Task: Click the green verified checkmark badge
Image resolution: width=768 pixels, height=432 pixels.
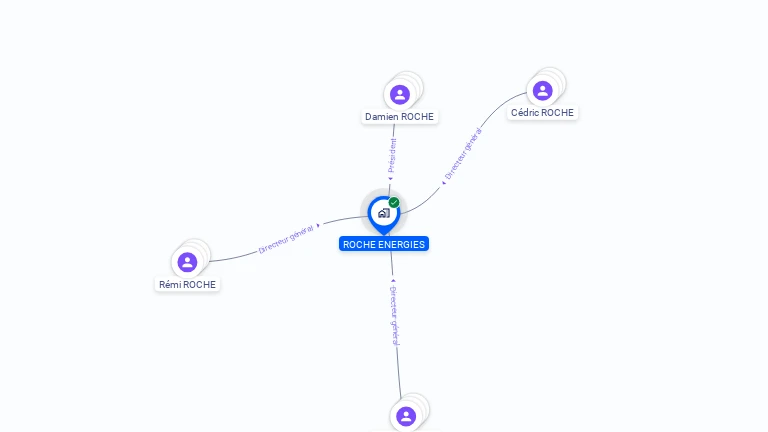Action: click(394, 202)
